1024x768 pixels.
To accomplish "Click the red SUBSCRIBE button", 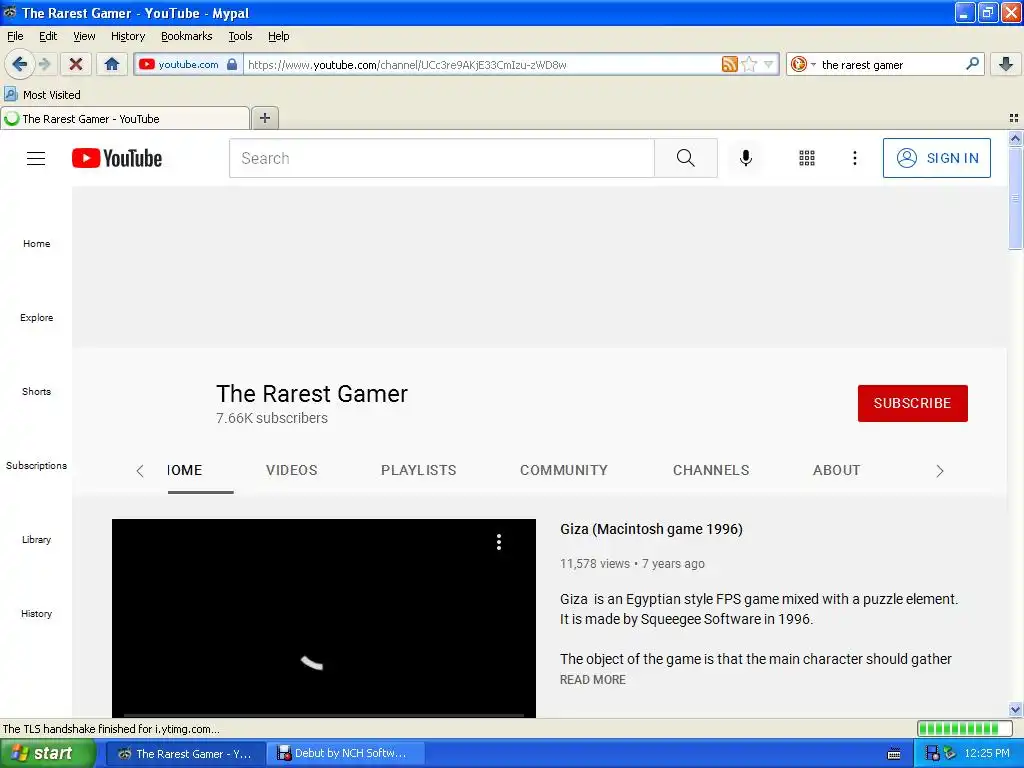I will (912, 403).
